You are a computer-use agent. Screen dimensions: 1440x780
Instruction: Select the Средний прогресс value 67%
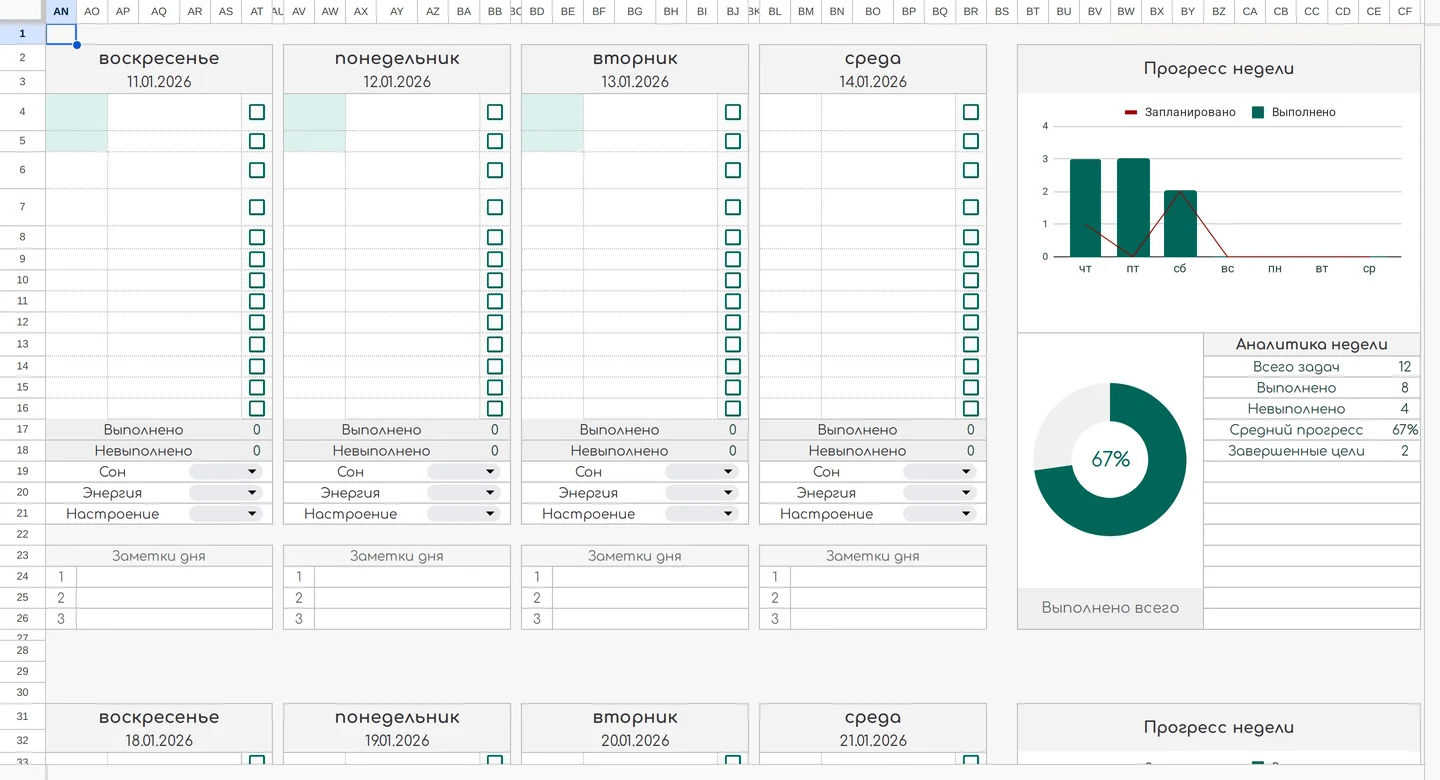point(1405,430)
